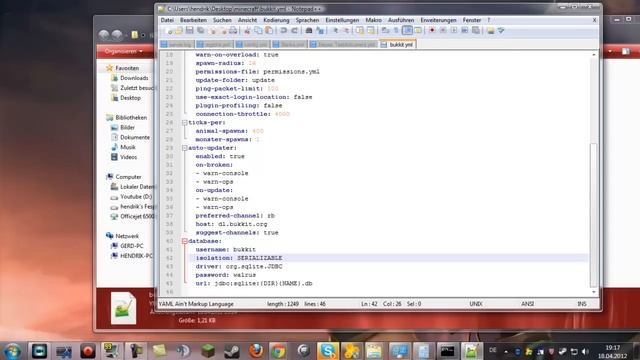Collapse the red database fold marker

click(x=184, y=241)
